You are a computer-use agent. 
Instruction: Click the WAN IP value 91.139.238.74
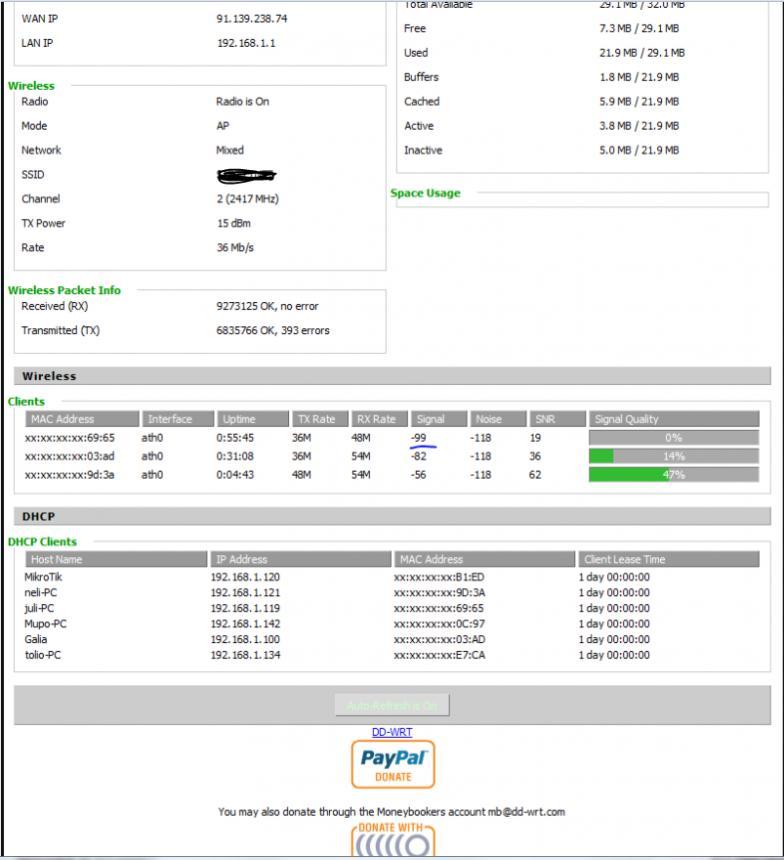pos(252,19)
